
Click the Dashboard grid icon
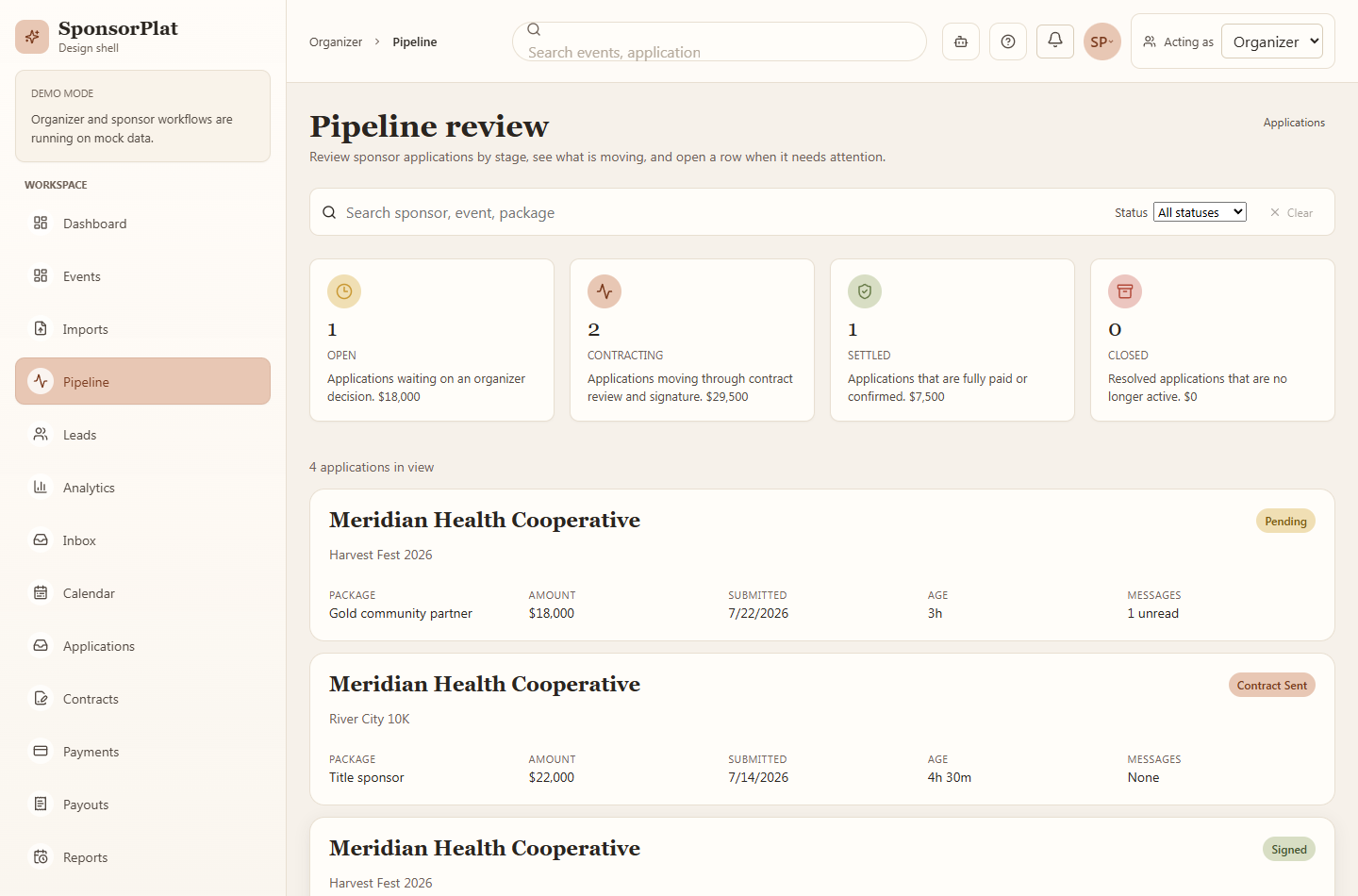pos(41,223)
